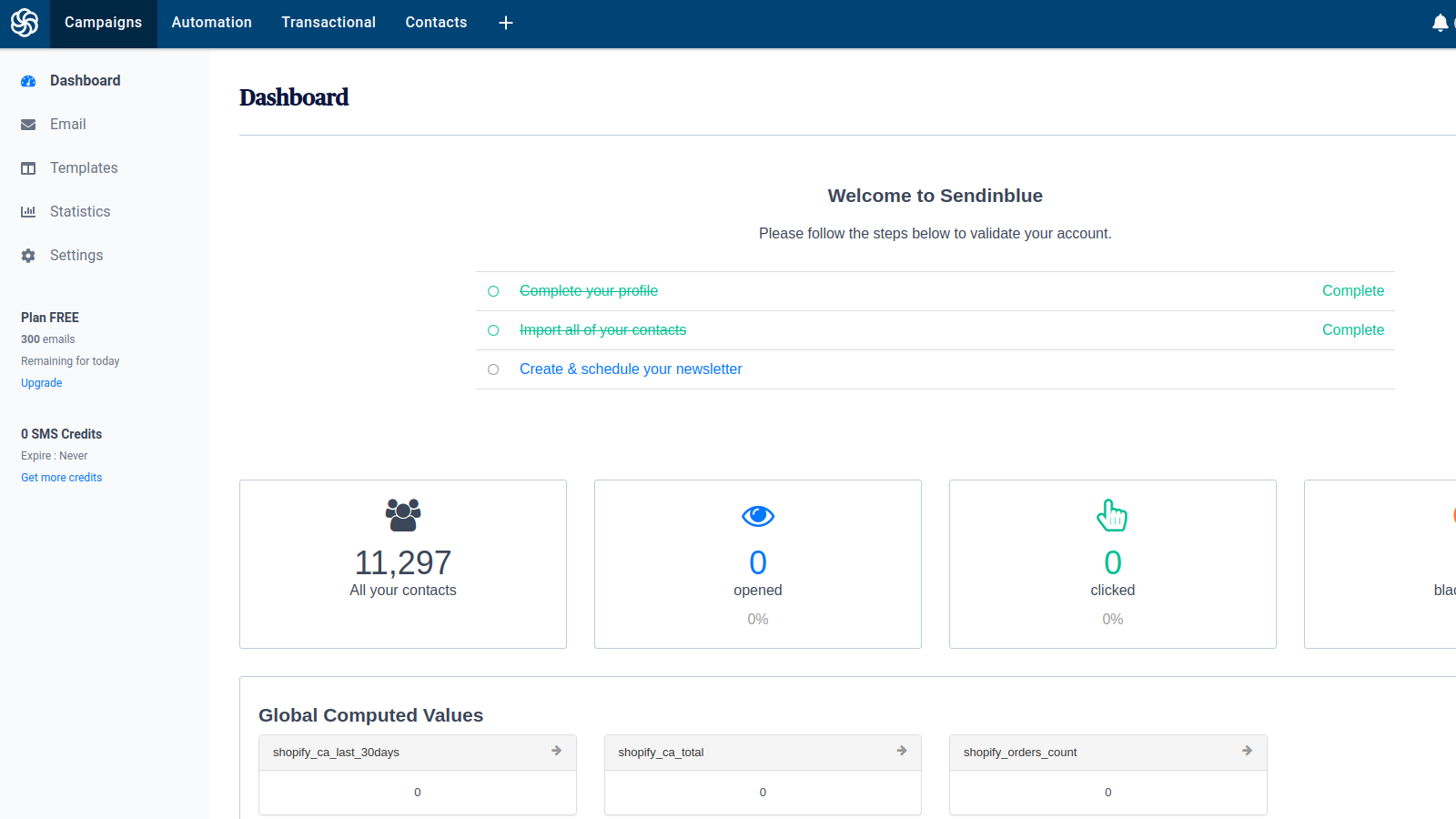Image resolution: width=1456 pixels, height=819 pixels.
Task: Click the shopify_ca_last_30days label
Action: point(336,753)
